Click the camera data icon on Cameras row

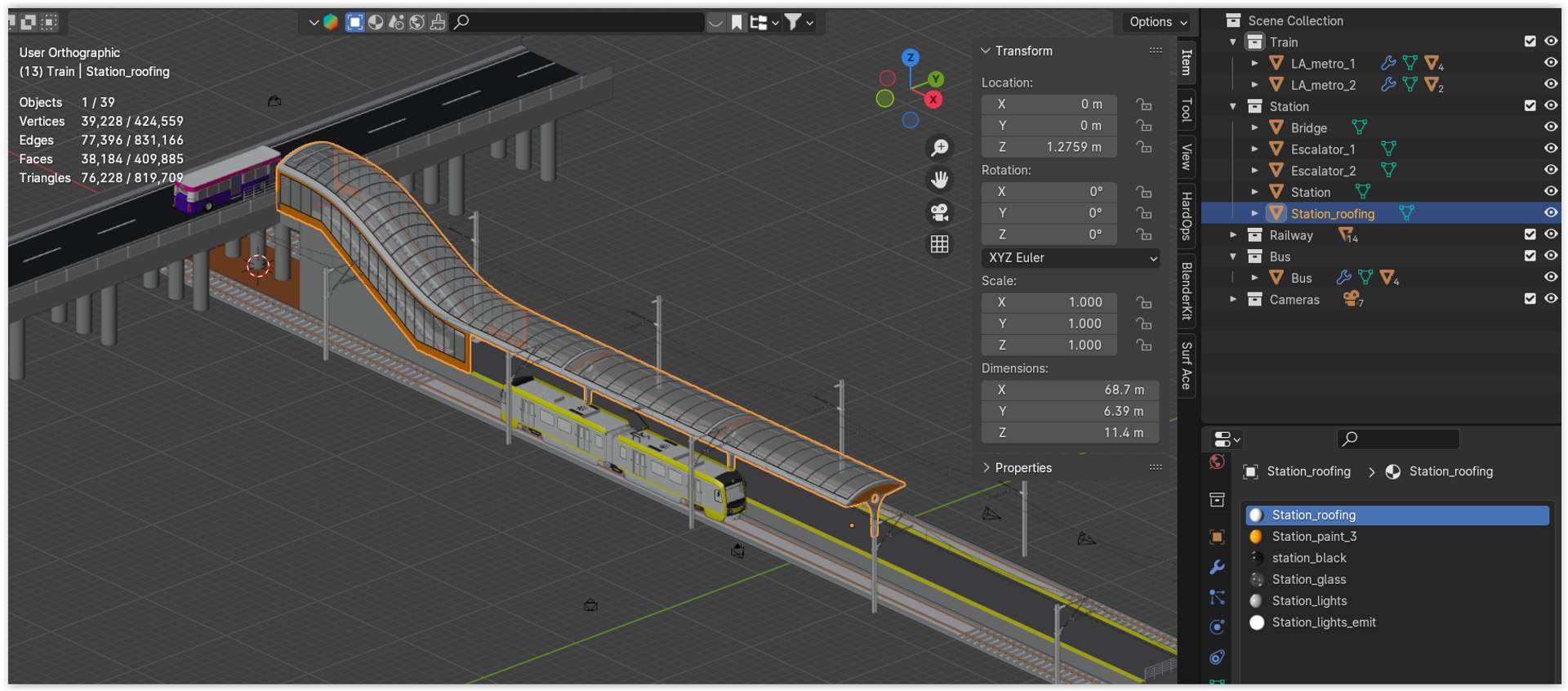click(x=1352, y=299)
